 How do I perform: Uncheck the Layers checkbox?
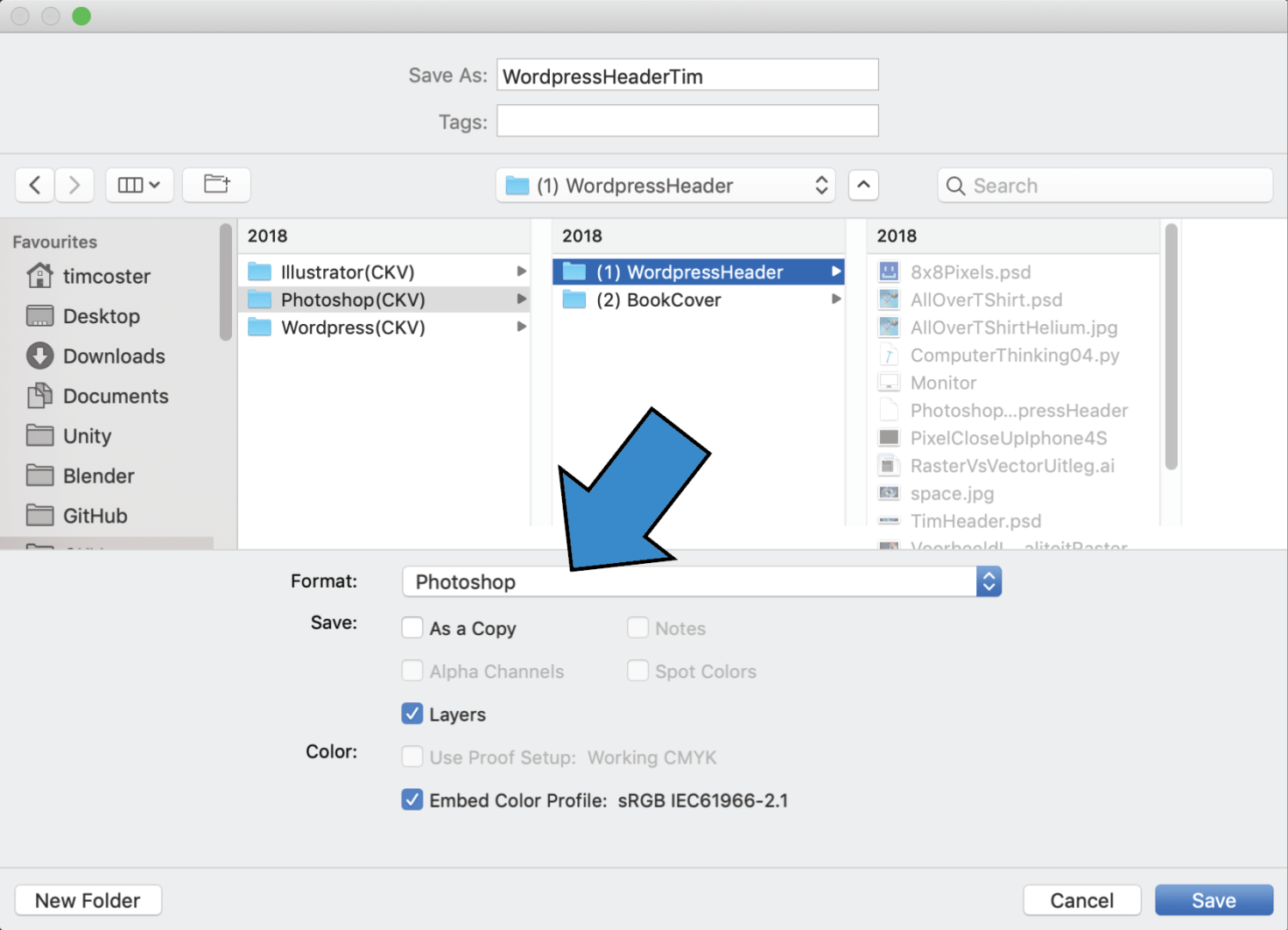click(x=412, y=714)
